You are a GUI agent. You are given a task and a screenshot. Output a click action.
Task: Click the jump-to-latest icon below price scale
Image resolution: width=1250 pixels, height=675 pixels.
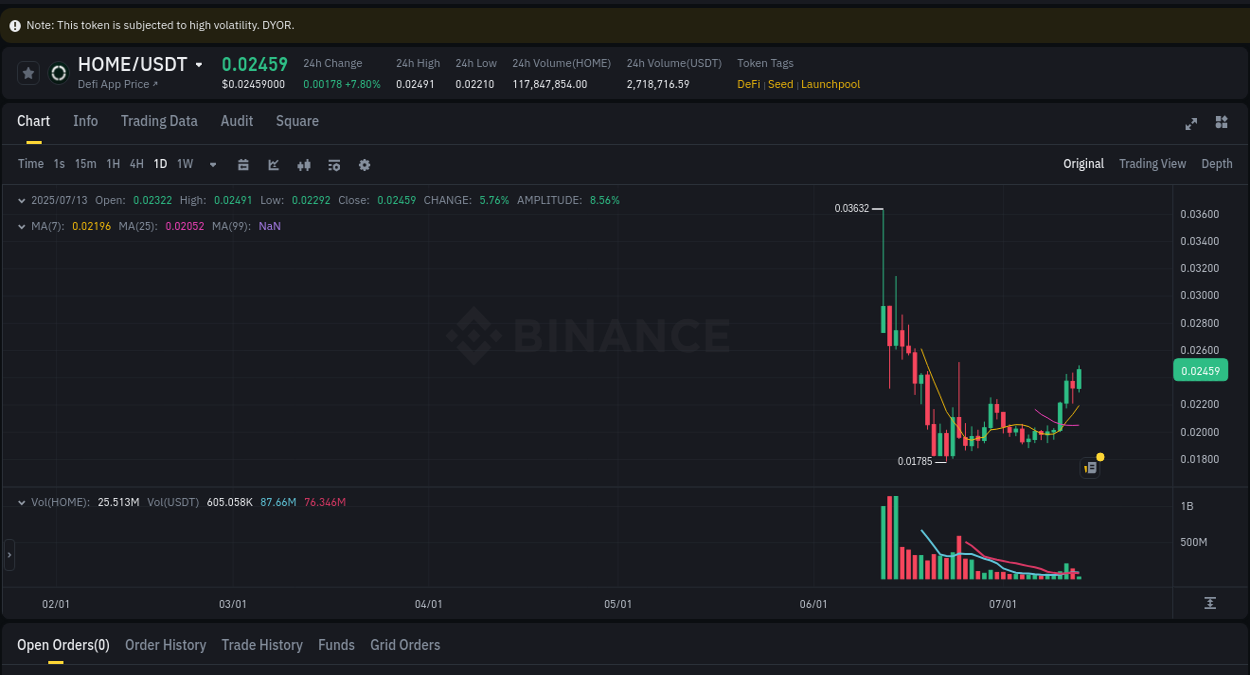pos(1209,603)
